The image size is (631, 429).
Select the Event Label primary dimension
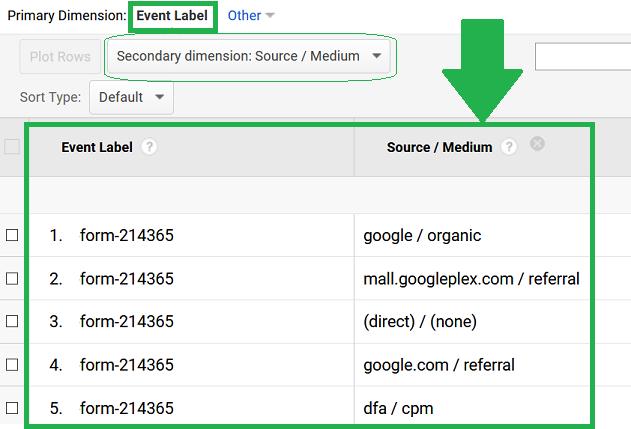(172, 15)
